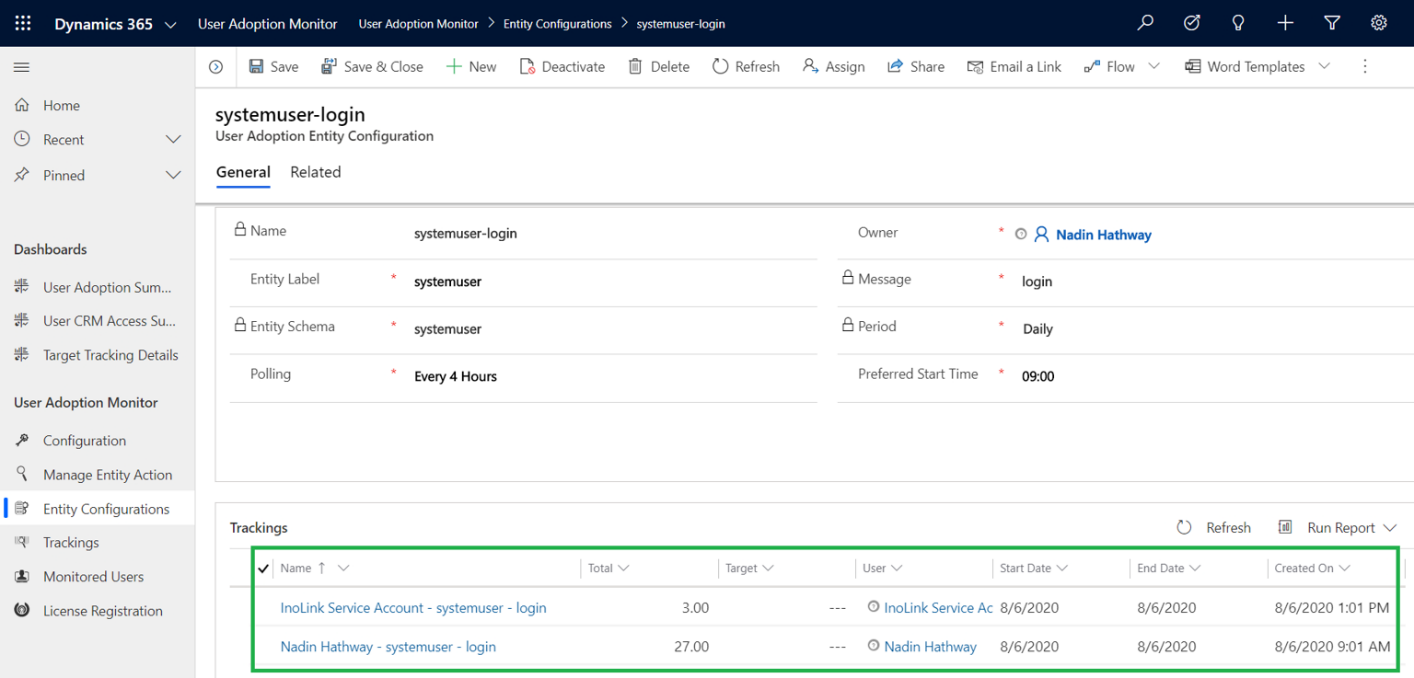The image size is (1414, 678).
Task: Open the app launcher waffle icon
Action: [22, 23]
